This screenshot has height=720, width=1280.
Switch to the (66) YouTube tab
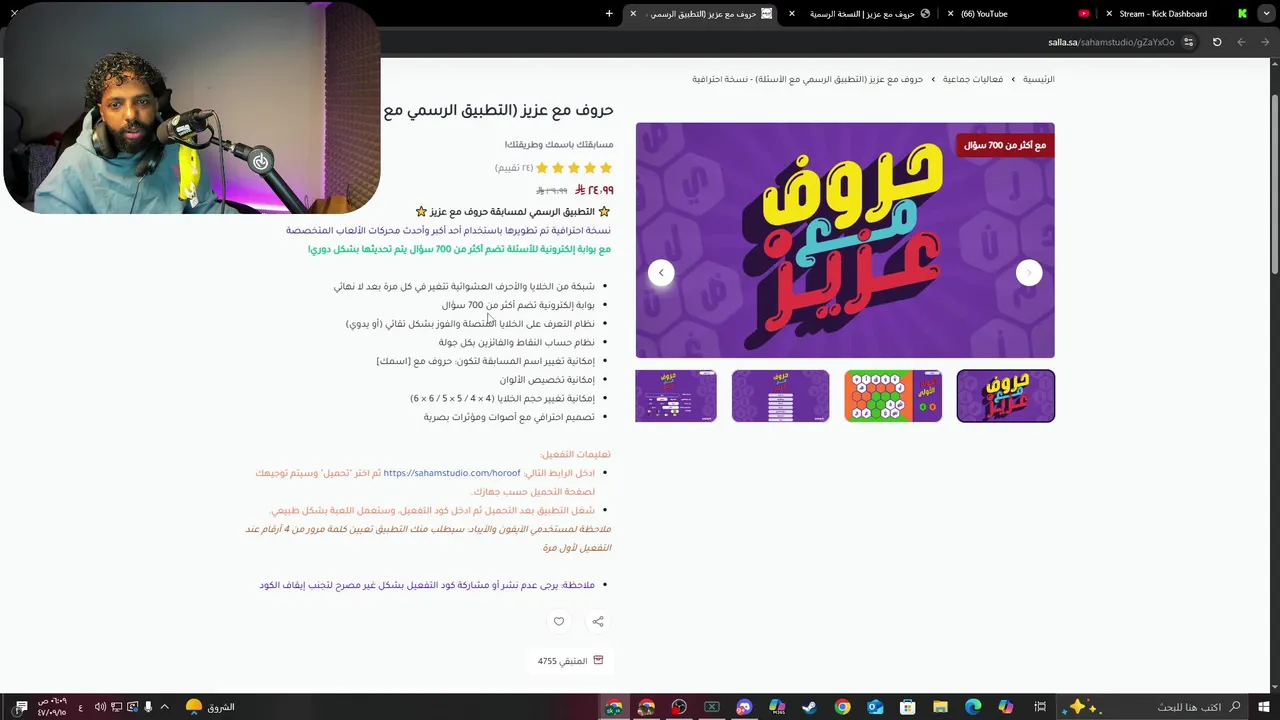[x=1018, y=14]
